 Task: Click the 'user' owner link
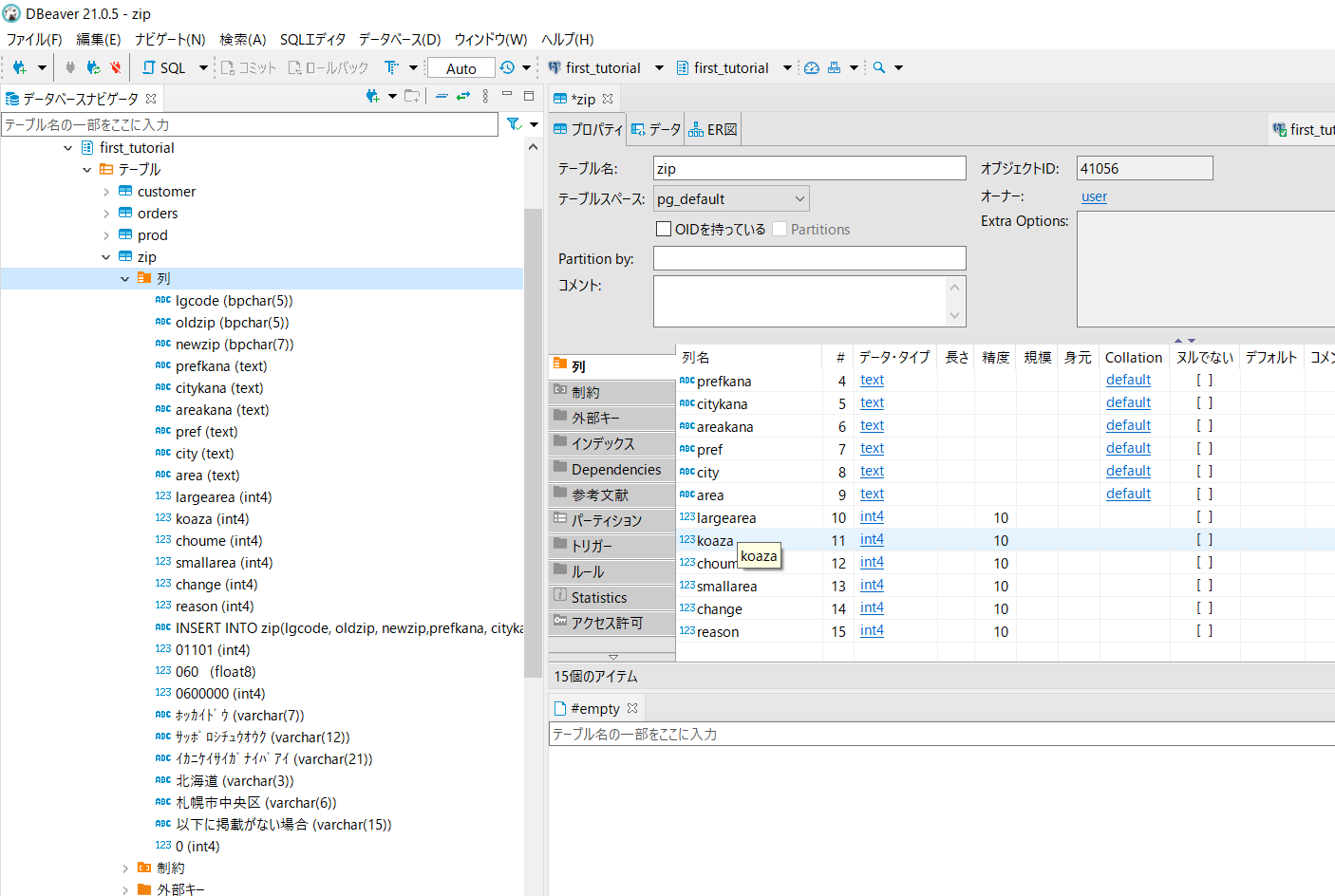(x=1094, y=196)
